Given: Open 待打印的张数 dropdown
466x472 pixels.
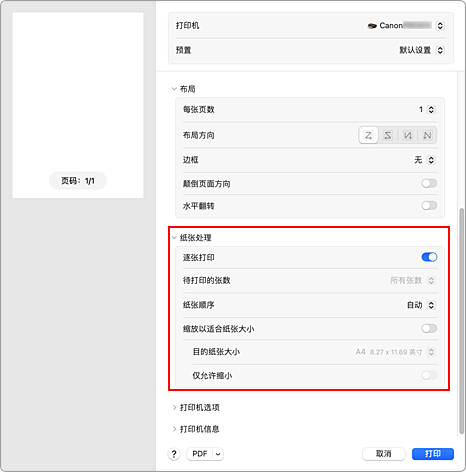Looking at the screenshot, I should tap(431, 281).
